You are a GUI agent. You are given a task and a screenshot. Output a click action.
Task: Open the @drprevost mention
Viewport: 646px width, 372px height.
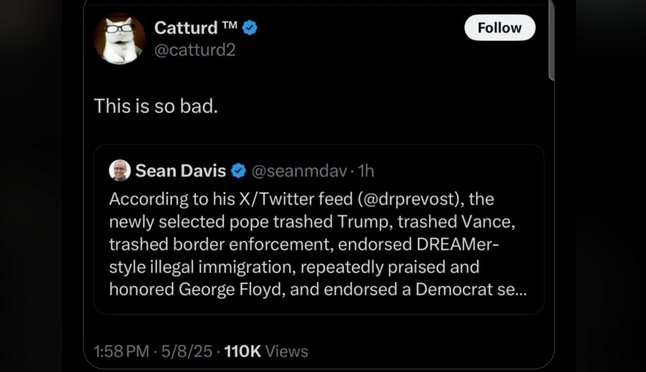click(410, 199)
